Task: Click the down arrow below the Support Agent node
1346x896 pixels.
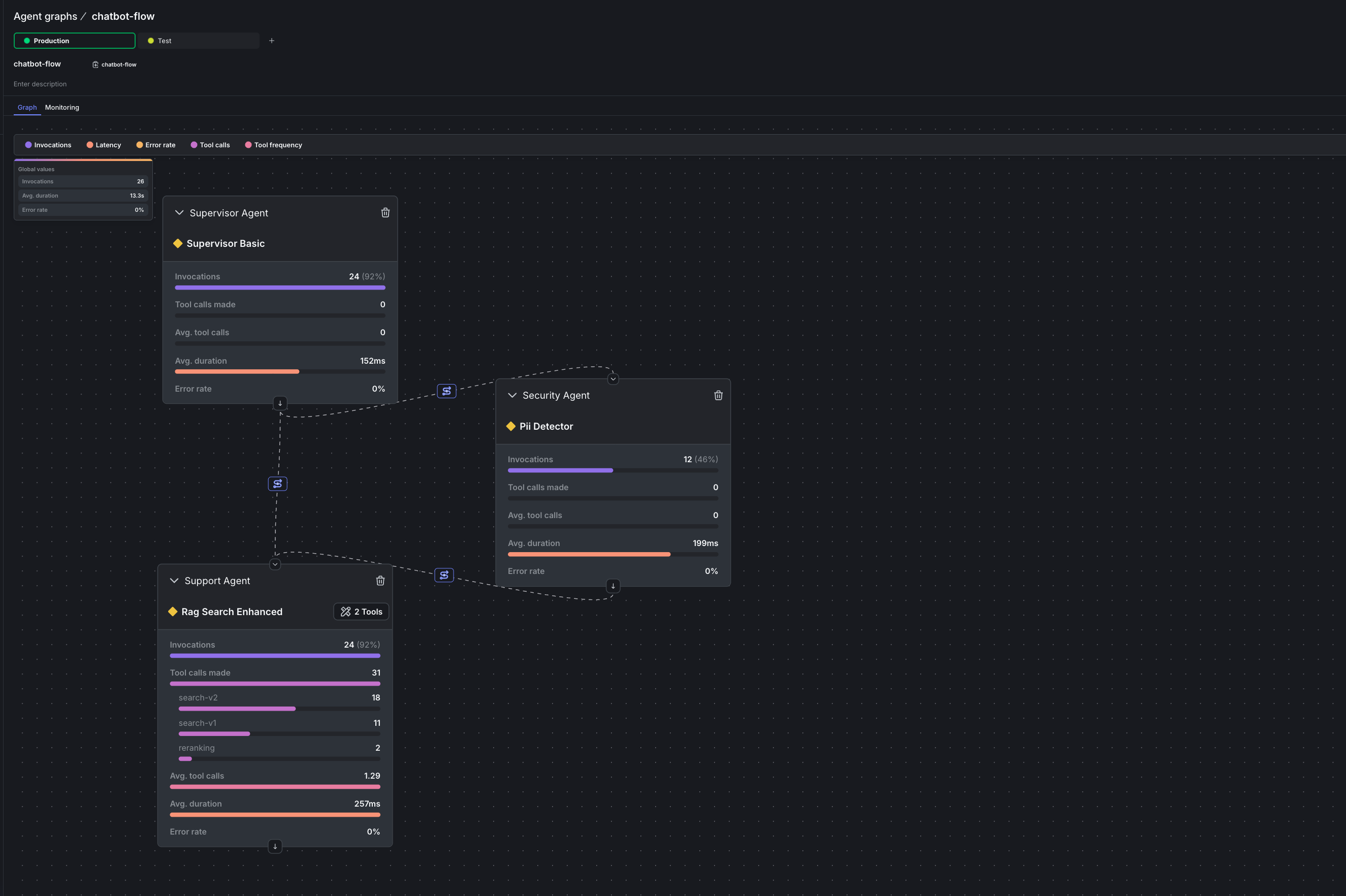Action: pos(275,846)
